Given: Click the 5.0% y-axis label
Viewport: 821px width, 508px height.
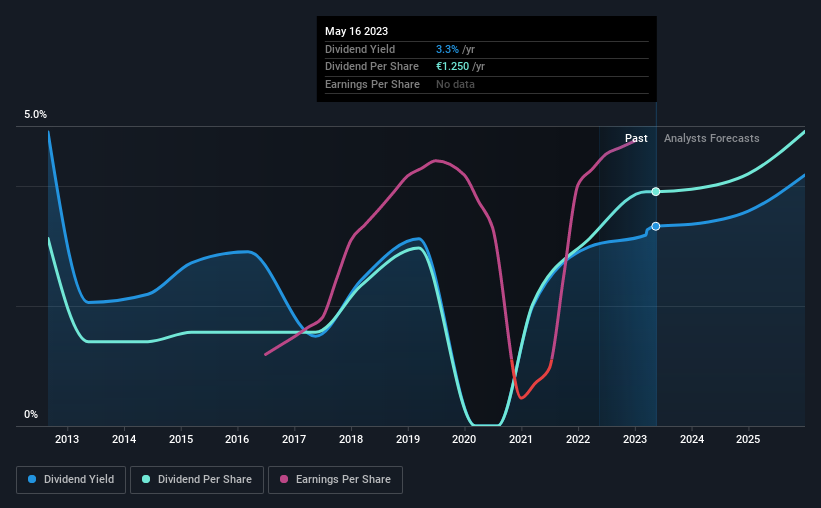Looking at the screenshot, I should [35, 114].
